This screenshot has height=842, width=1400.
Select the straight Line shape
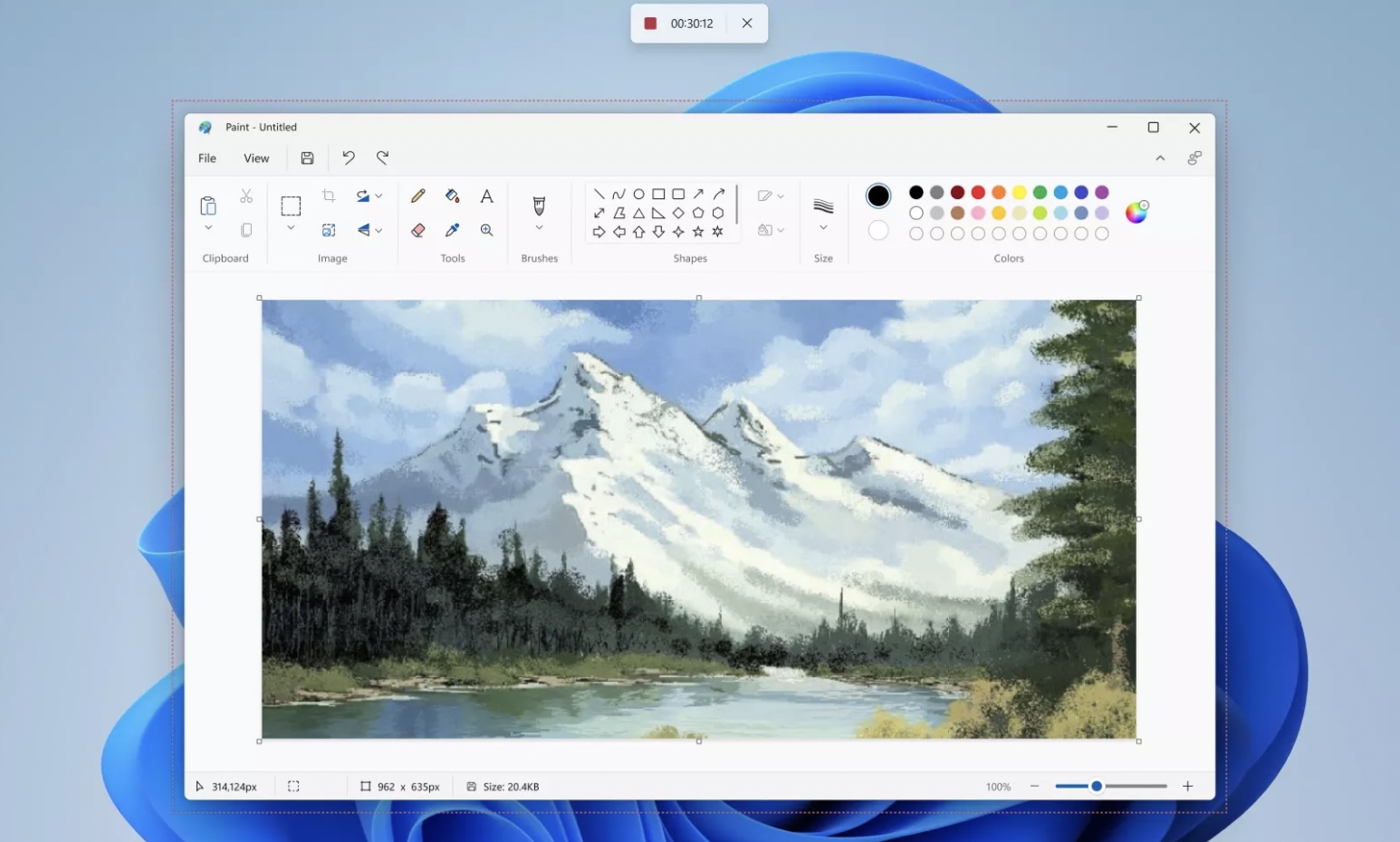pos(599,194)
